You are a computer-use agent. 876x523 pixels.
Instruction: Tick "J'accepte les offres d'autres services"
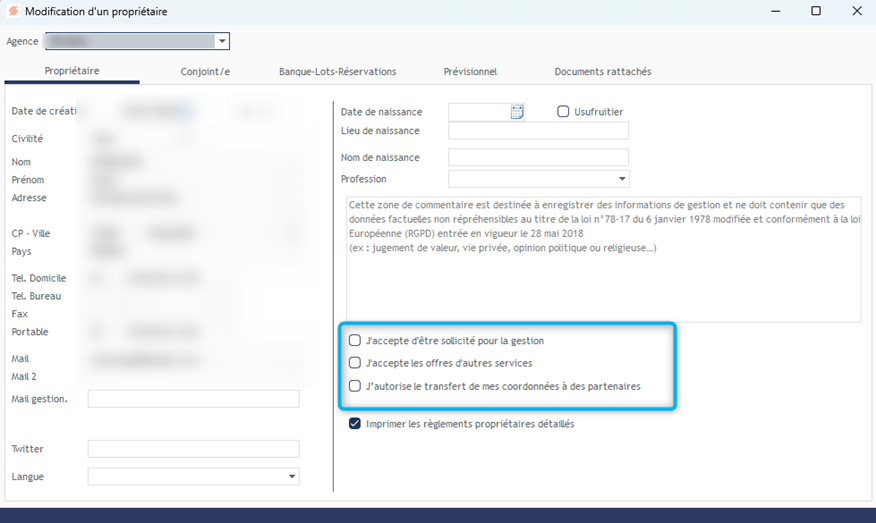coord(355,363)
